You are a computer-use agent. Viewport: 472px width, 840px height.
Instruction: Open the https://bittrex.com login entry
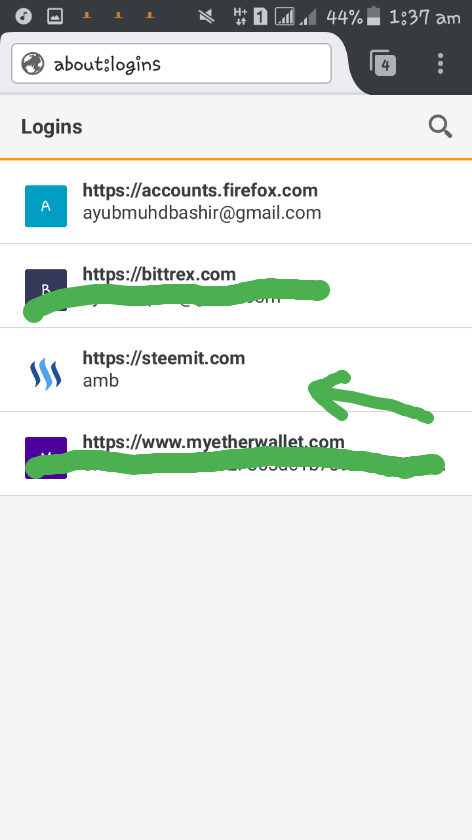click(236, 286)
